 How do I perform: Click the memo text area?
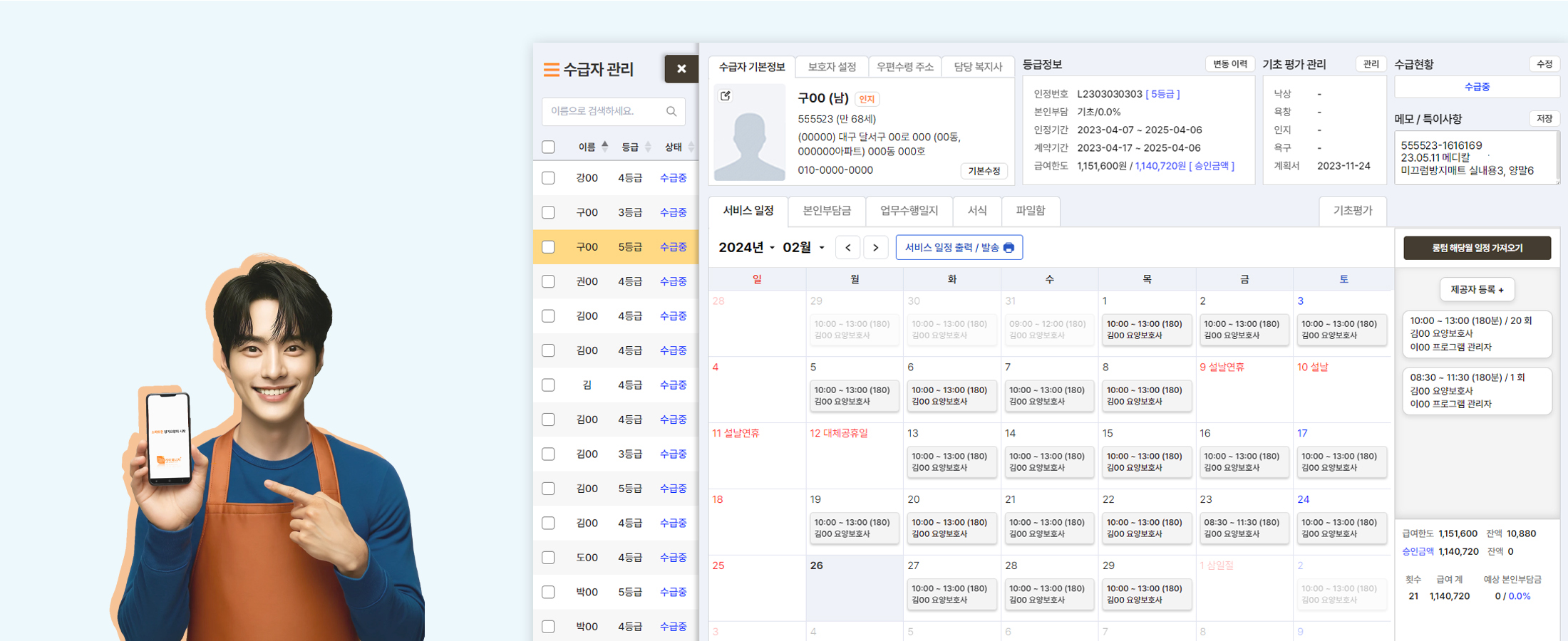point(1475,158)
